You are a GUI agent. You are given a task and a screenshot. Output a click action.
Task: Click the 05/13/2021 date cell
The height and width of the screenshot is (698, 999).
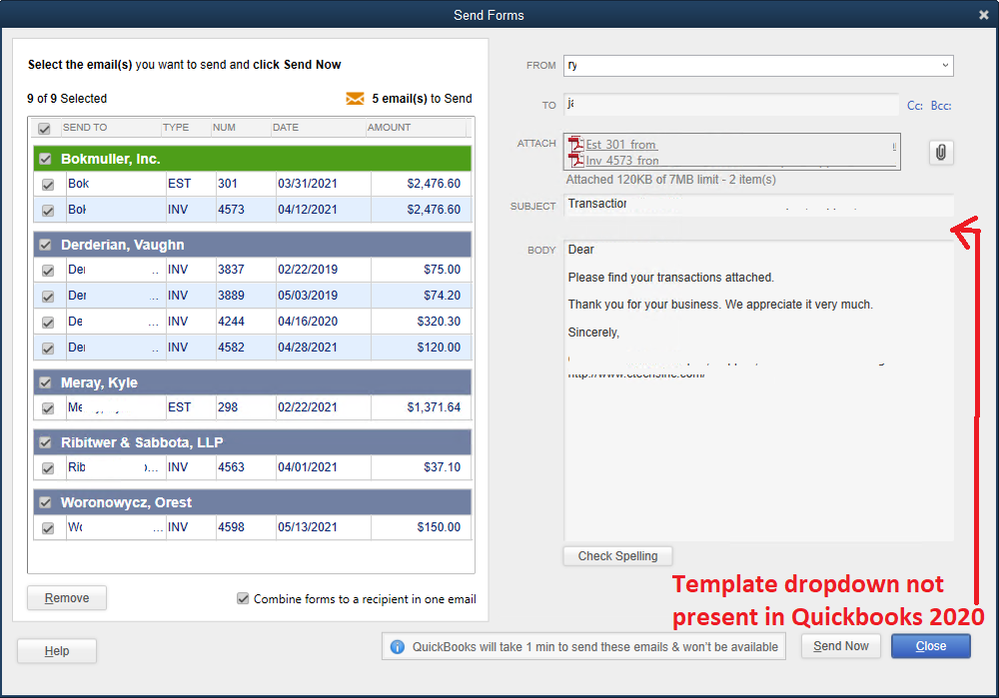323,527
